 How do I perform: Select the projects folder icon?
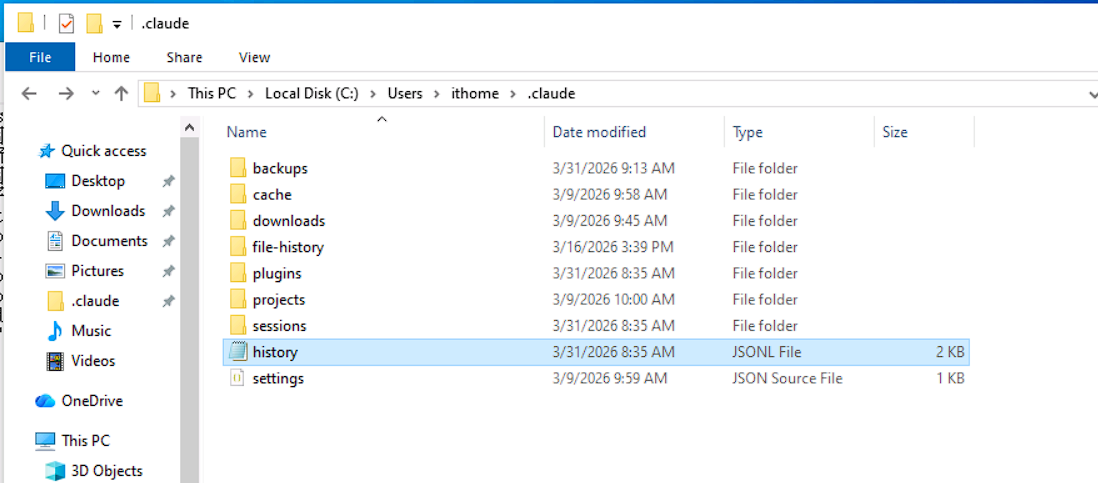pyautogui.click(x=238, y=300)
